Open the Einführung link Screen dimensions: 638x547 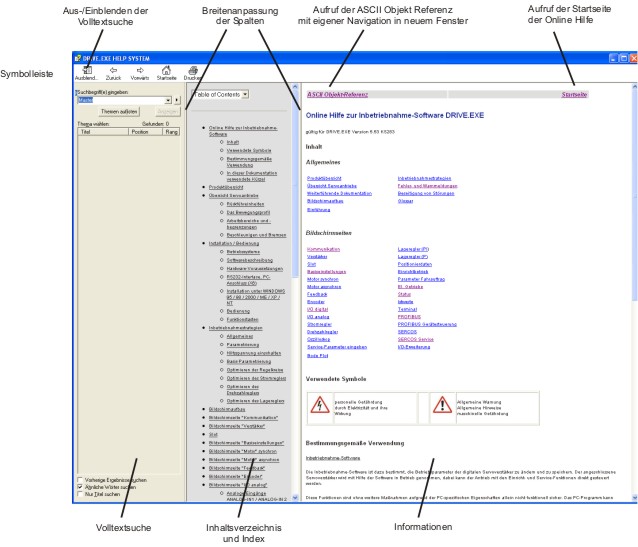click(318, 210)
